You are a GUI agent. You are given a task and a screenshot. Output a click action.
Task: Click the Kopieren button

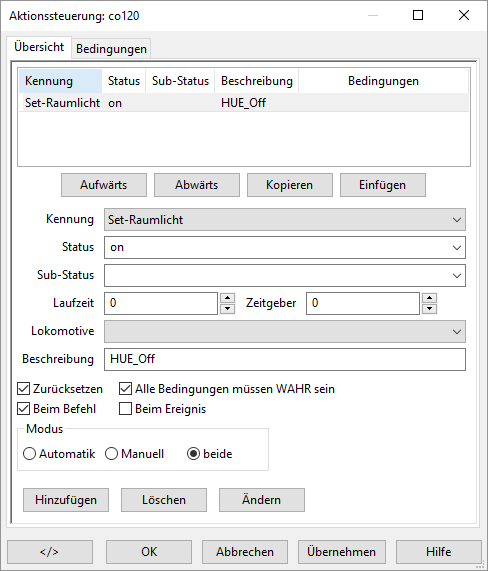pyautogui.click(x=290, y=185)
